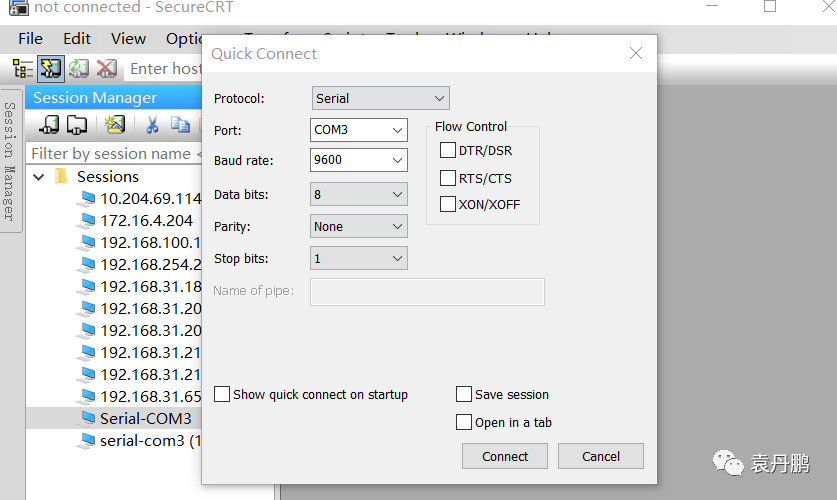
Task: Click the Session Manager tree toolbar icon
Action: coord(23,69)
